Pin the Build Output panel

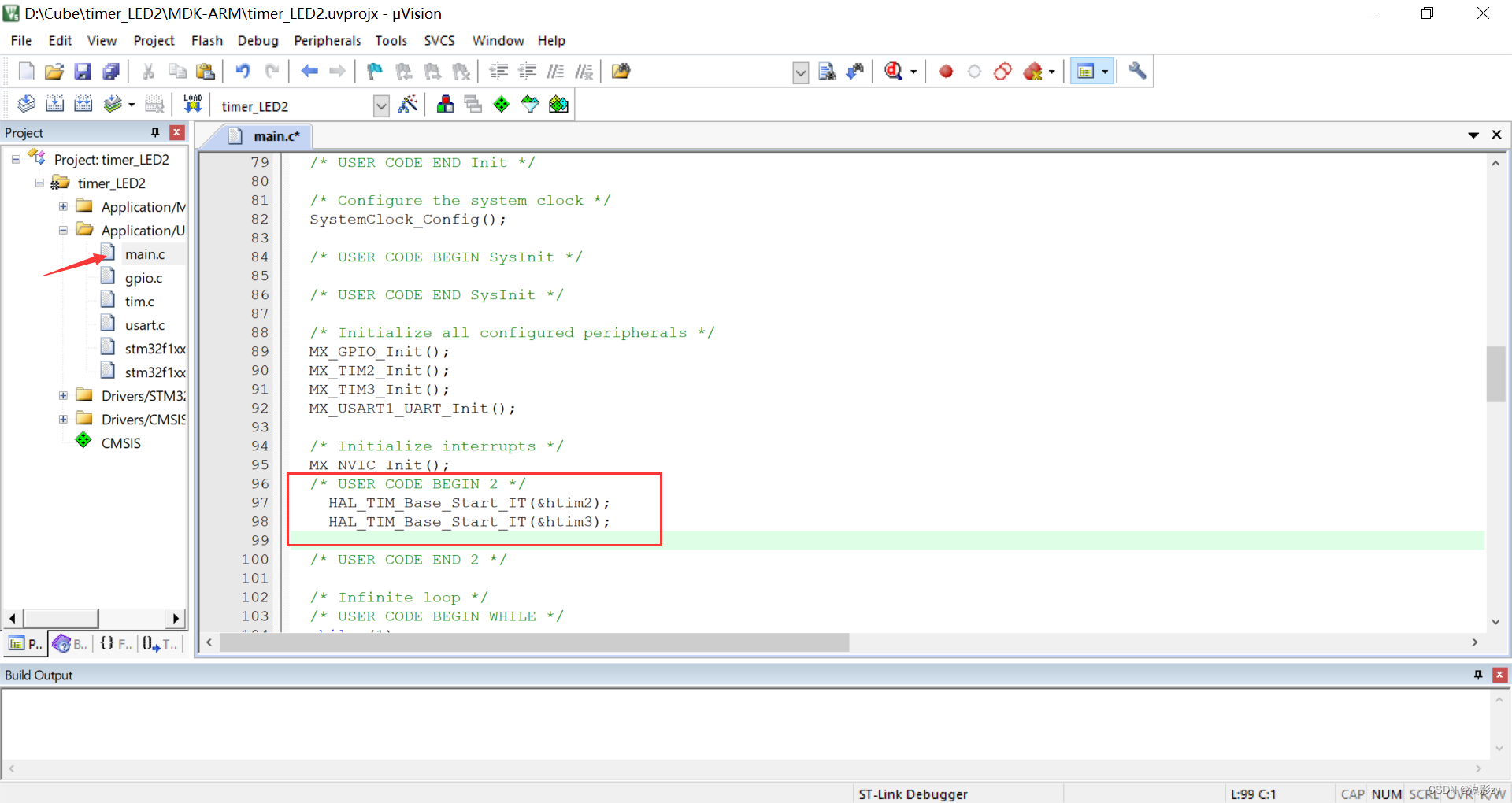pyautogui.click(x=1478, y=675)
